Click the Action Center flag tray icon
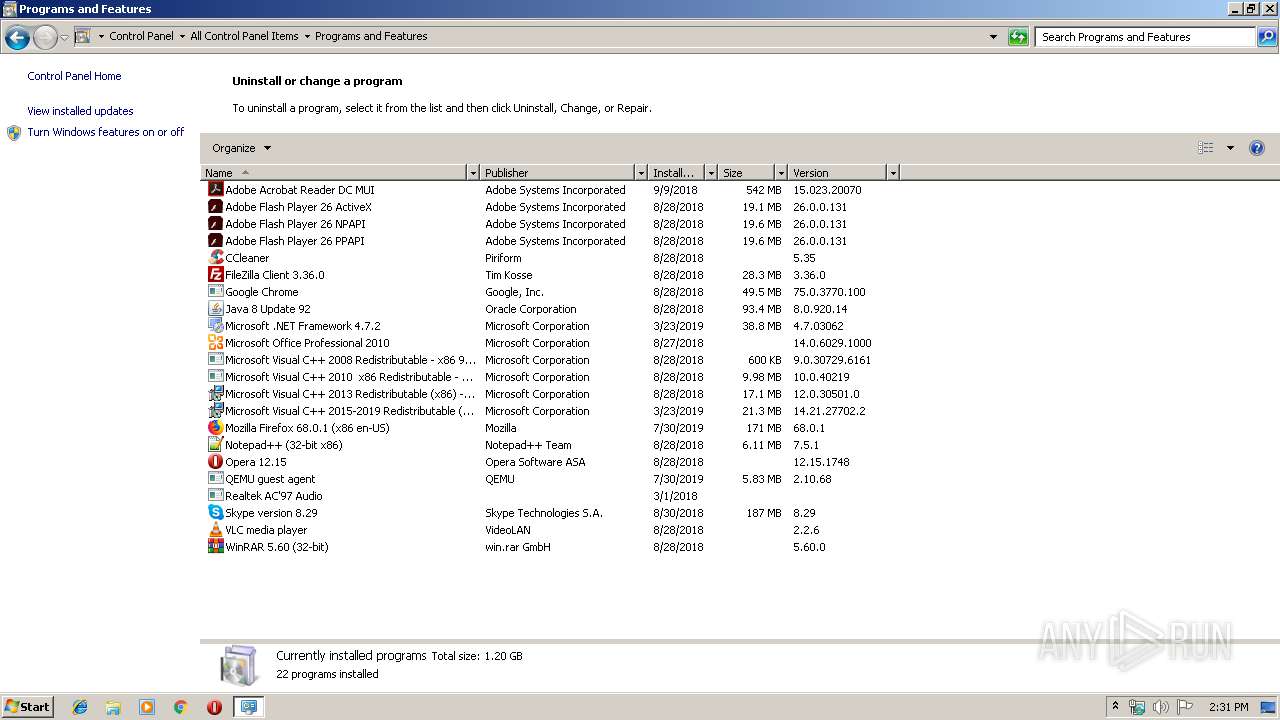The width and height of the screenshot is (1280, 720). point(1185,707)
